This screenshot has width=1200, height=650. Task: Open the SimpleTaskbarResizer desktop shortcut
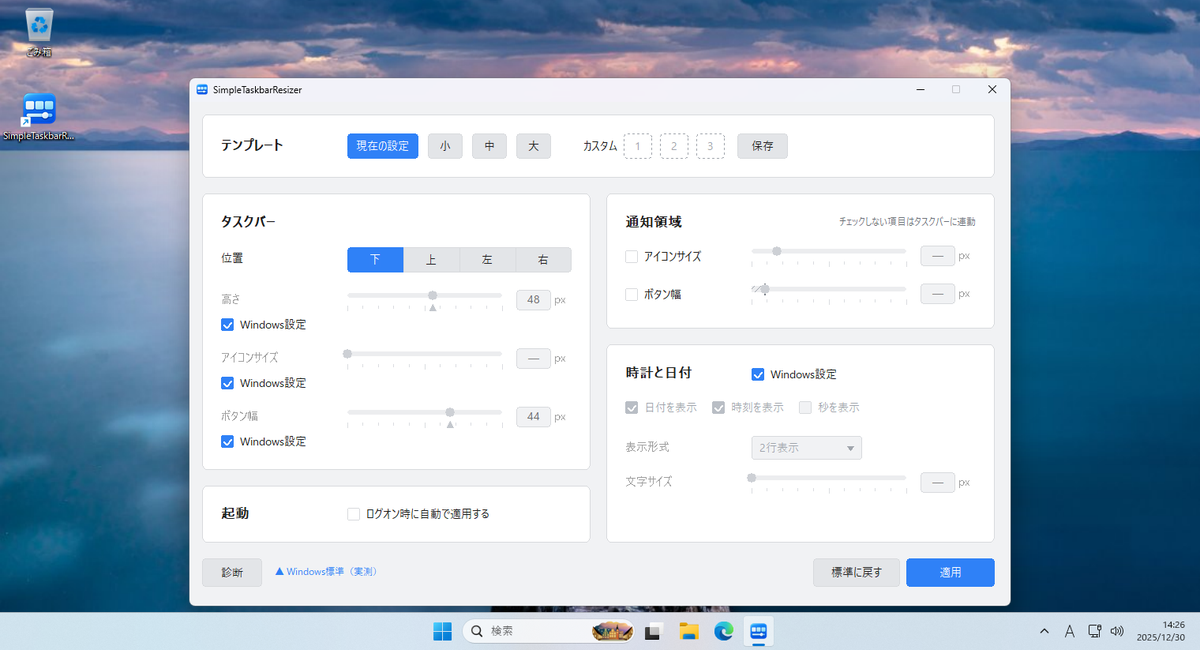39,117
